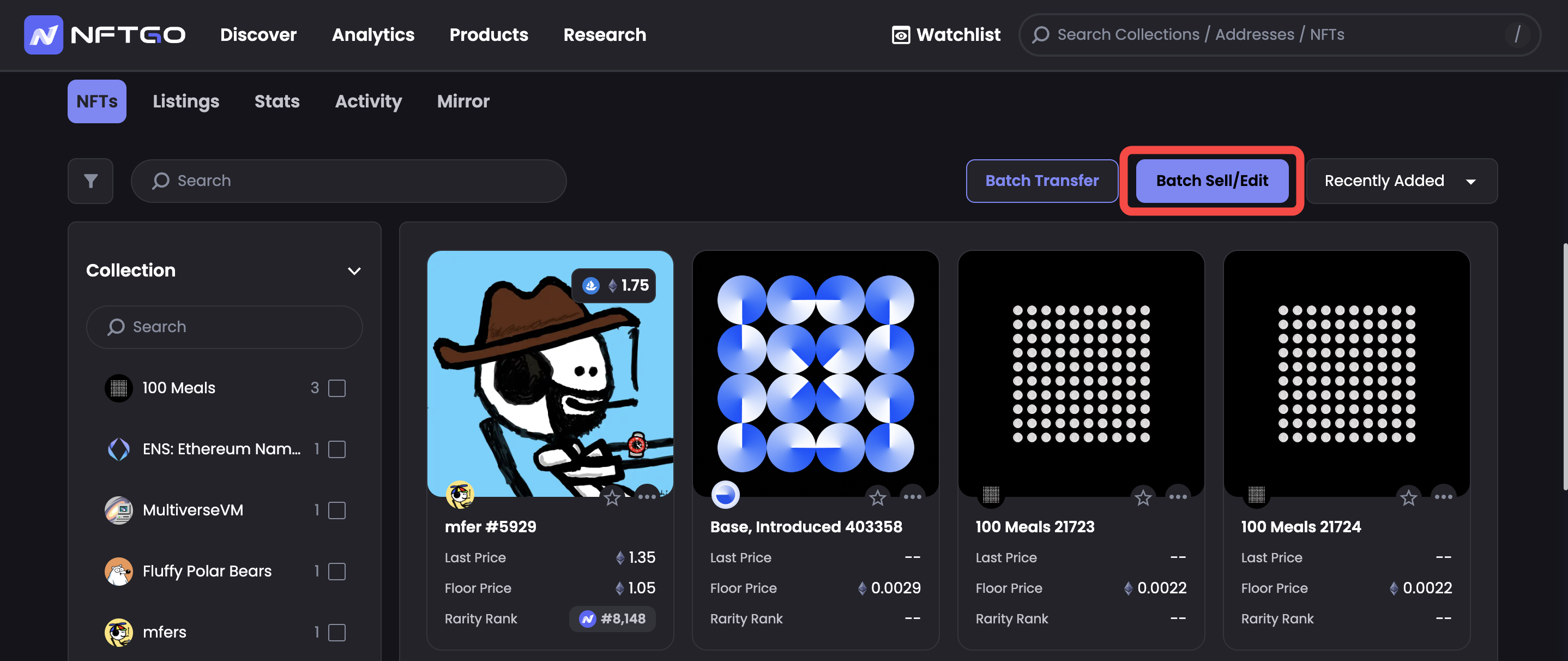Open three-dot menu on Base, Introduced card

point(912,497)
